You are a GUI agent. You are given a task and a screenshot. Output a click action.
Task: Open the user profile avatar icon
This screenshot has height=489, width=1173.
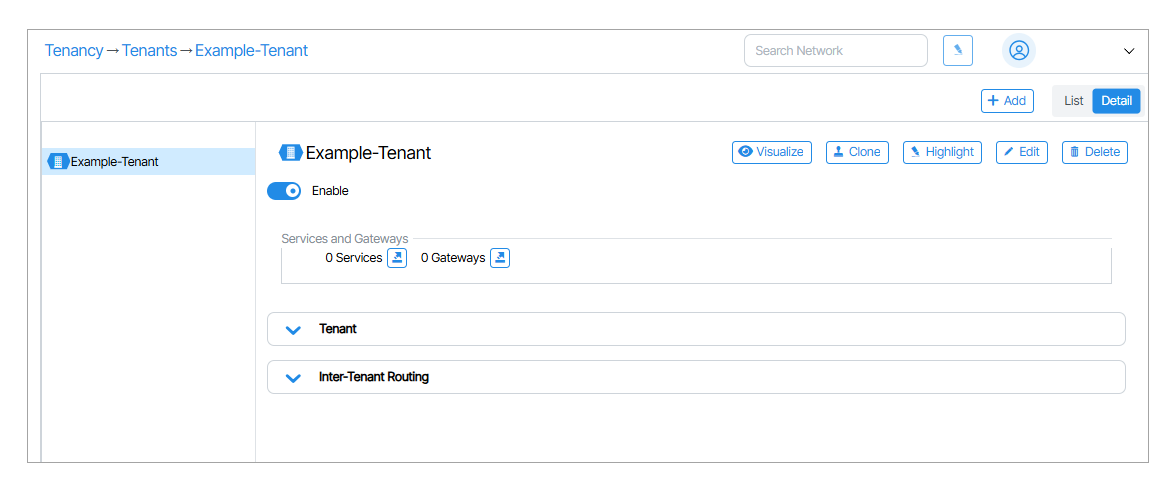pyautogui.click(x=1018, y=51)
